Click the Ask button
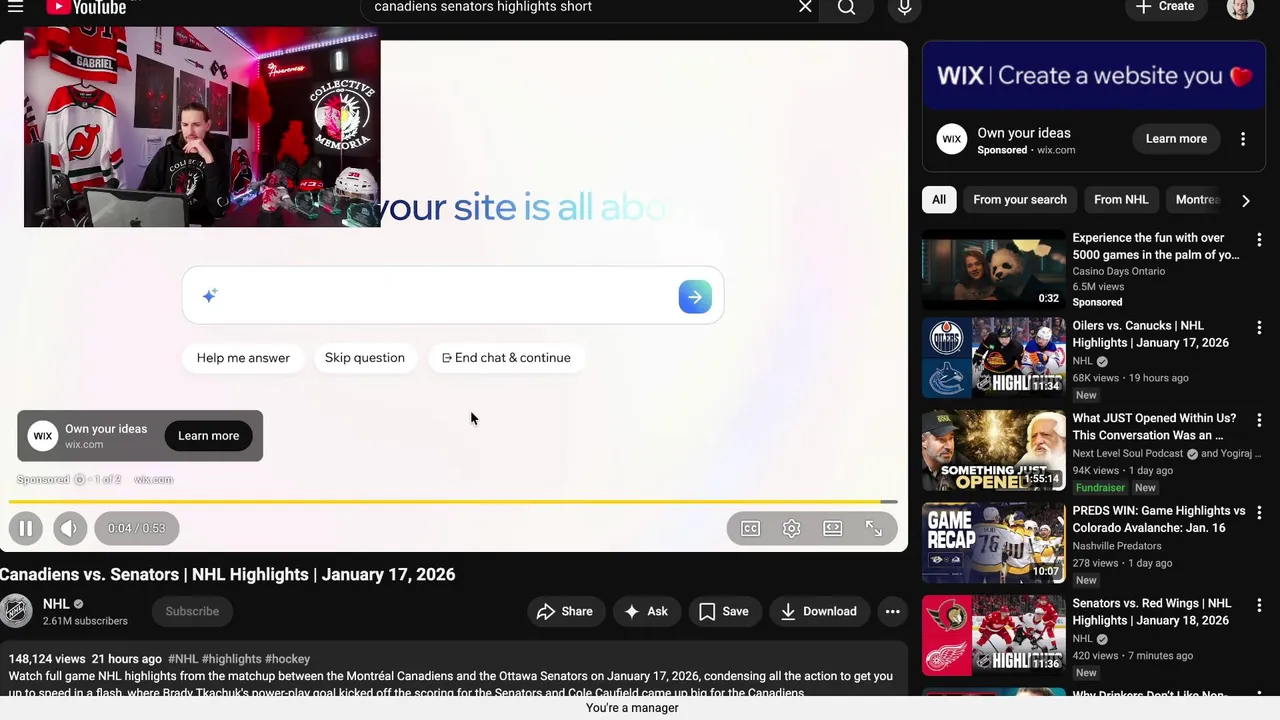The height and width of the screenshot is (720, 1280). [x=646, y=611]
